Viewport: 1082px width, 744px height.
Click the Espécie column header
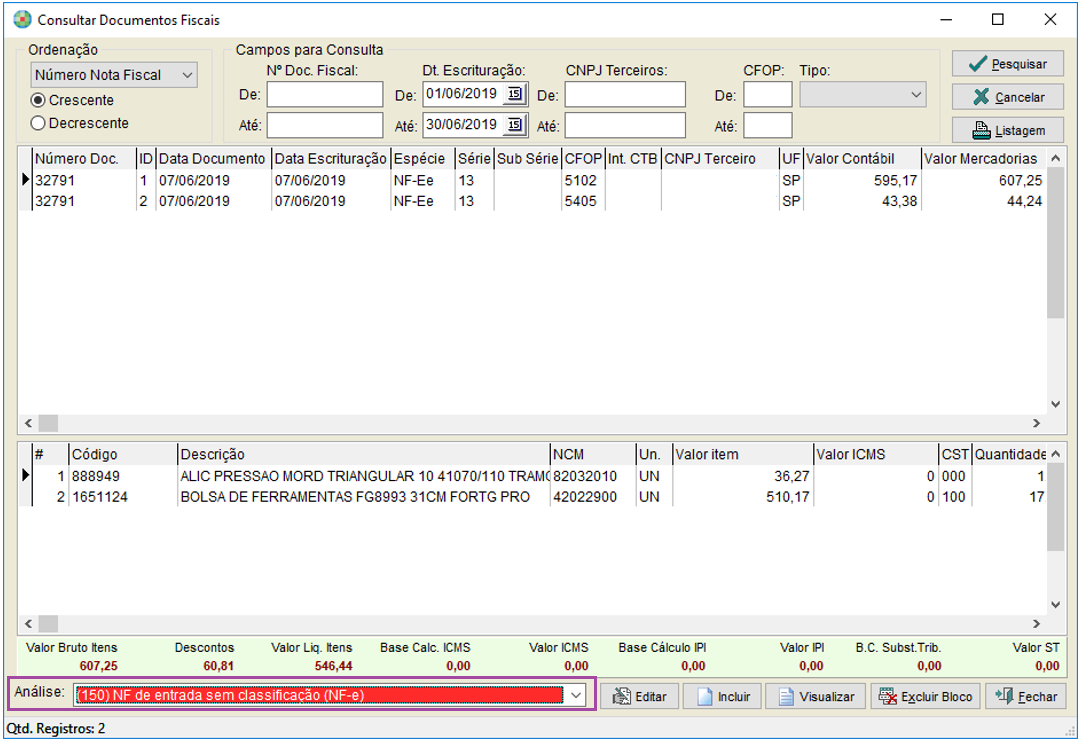tap(422, 159)
